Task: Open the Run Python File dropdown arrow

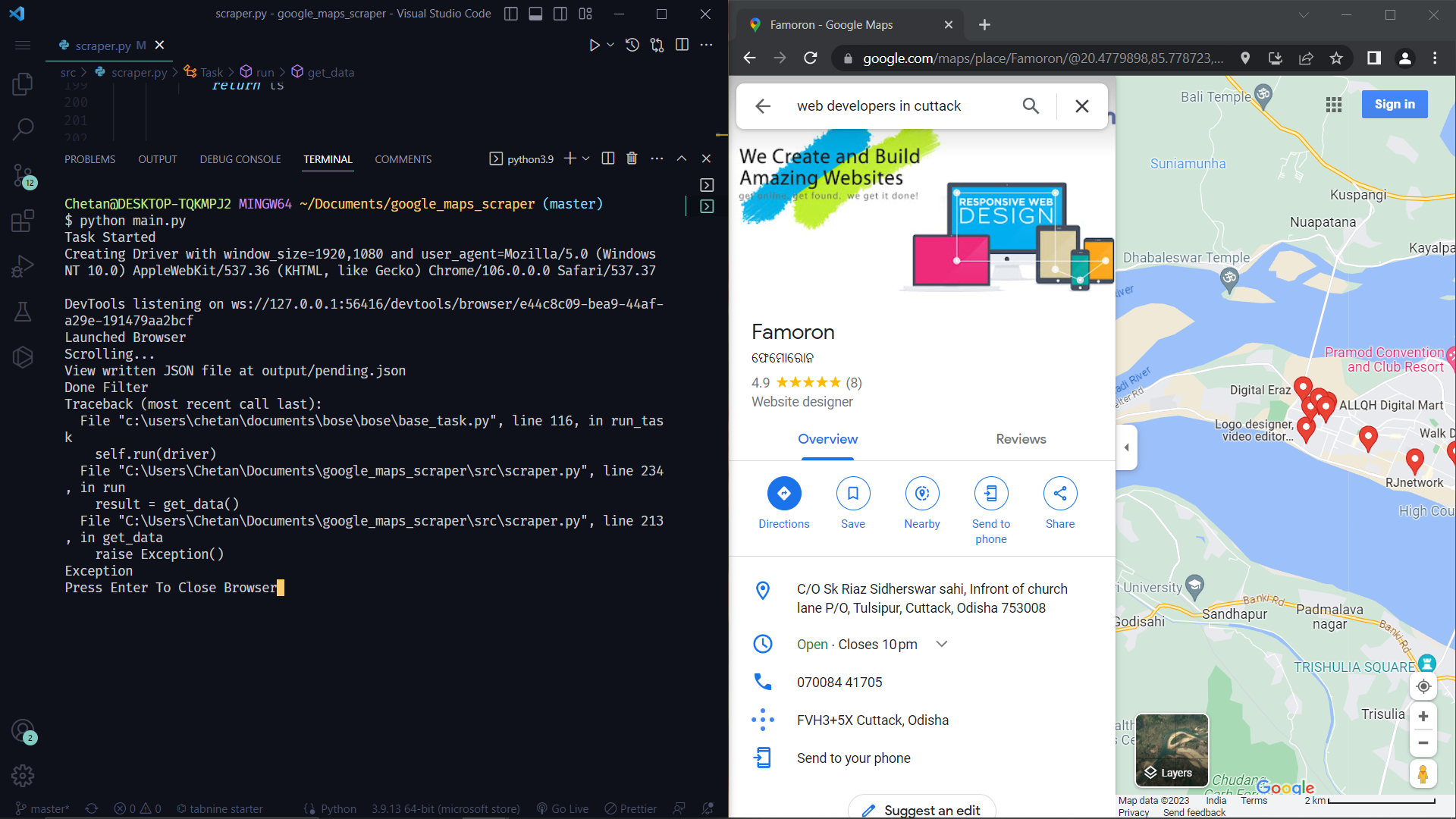Action: pos(609,45)
